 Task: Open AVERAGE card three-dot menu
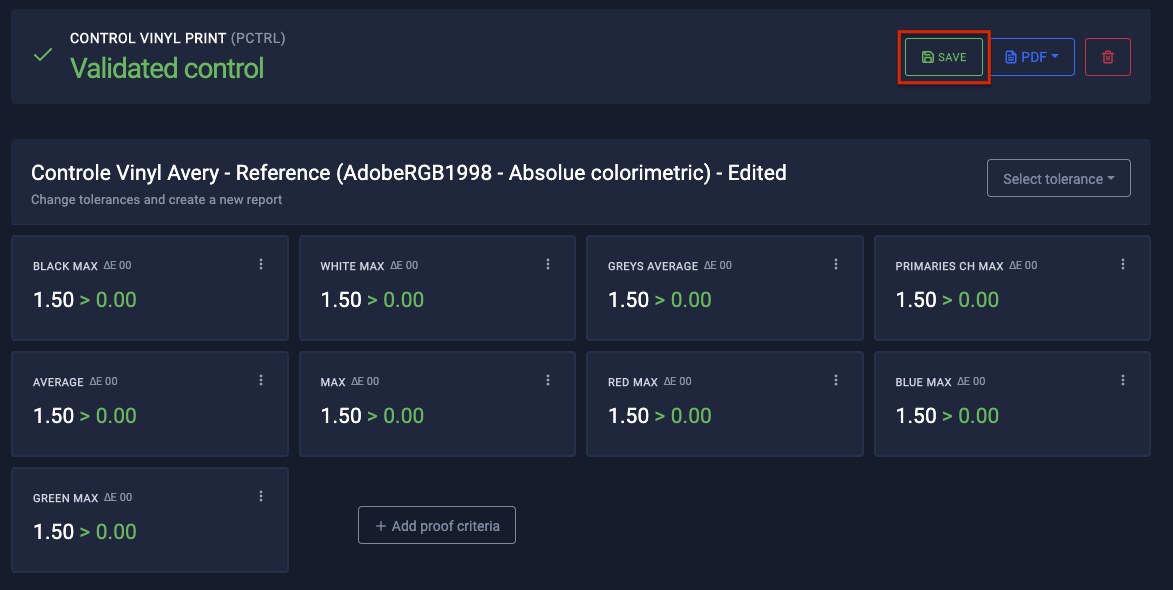261,380
